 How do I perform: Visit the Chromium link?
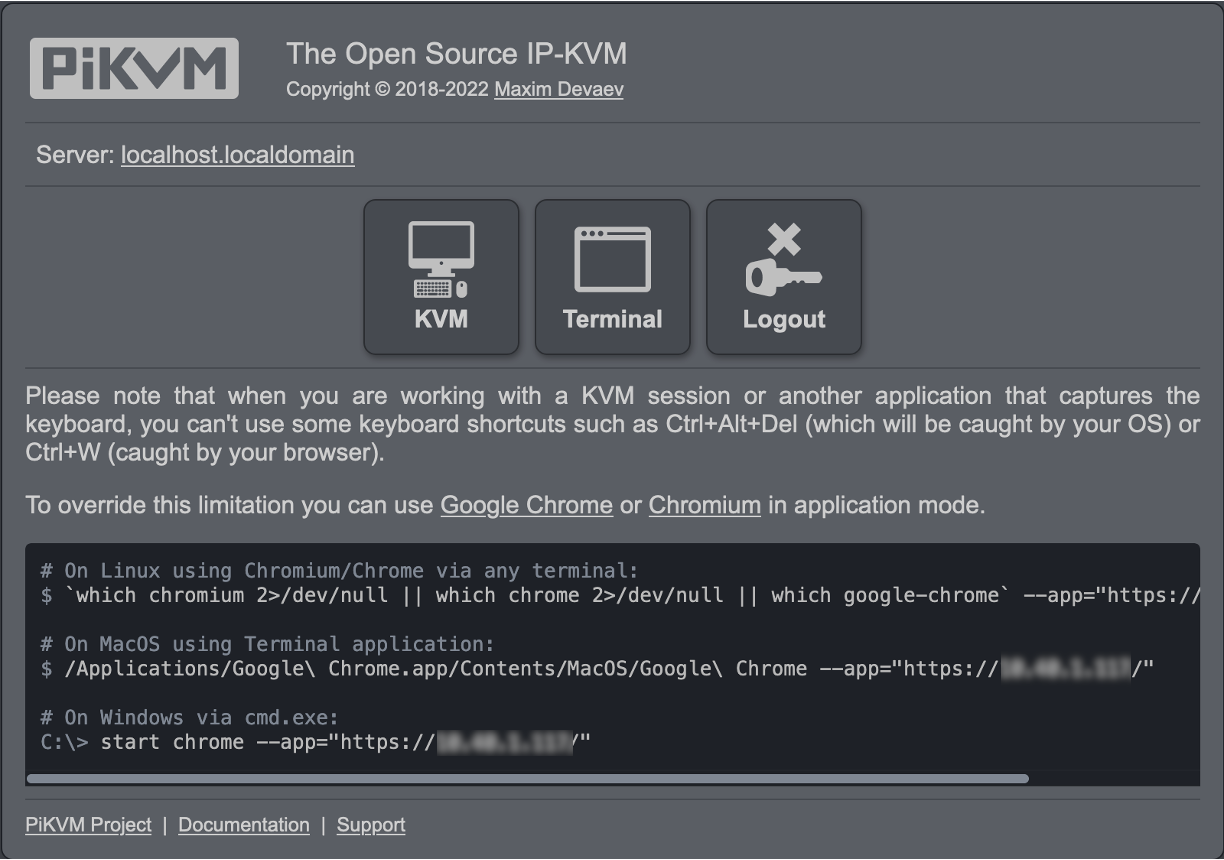[705, 505]
